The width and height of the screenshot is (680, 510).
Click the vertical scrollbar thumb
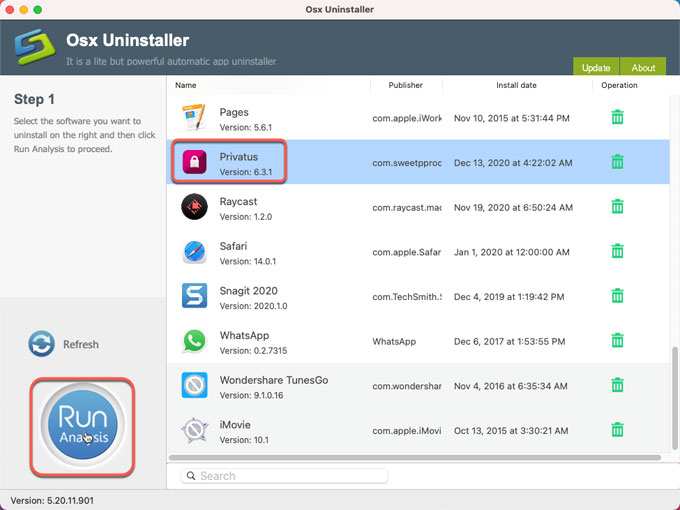coord(674,398)
